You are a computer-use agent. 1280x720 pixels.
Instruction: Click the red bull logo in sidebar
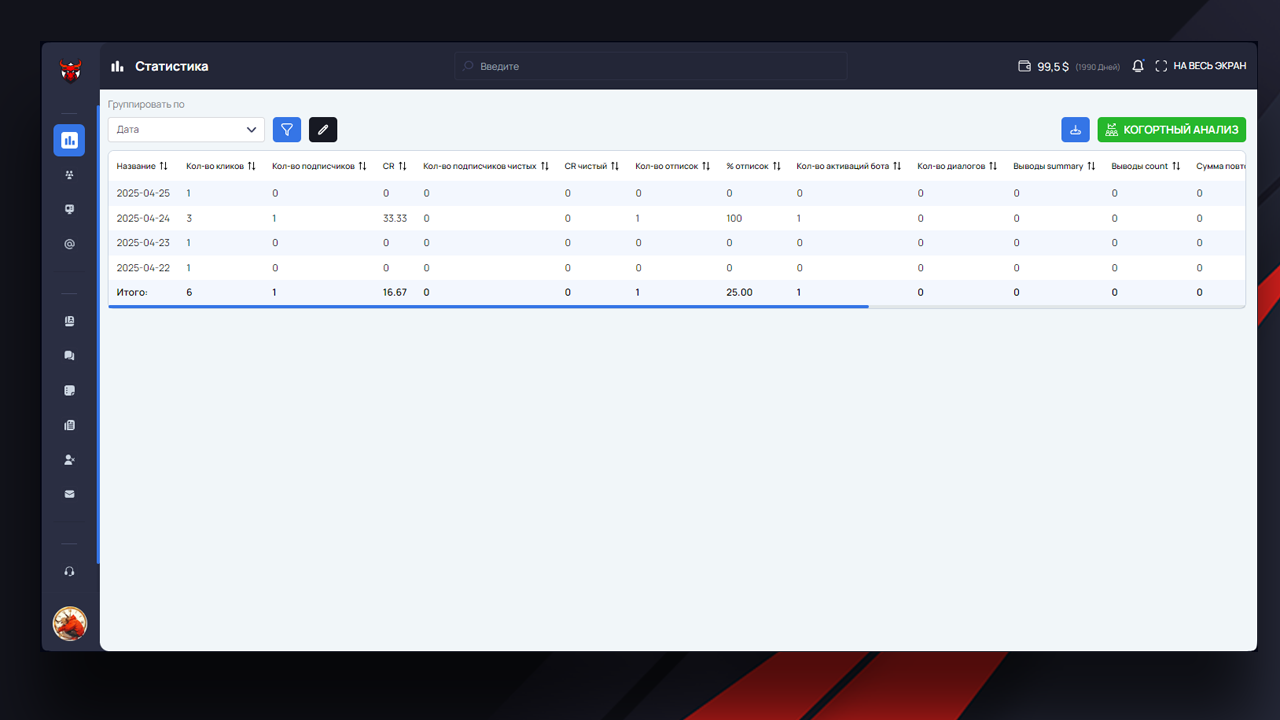(x=70, y=70)
